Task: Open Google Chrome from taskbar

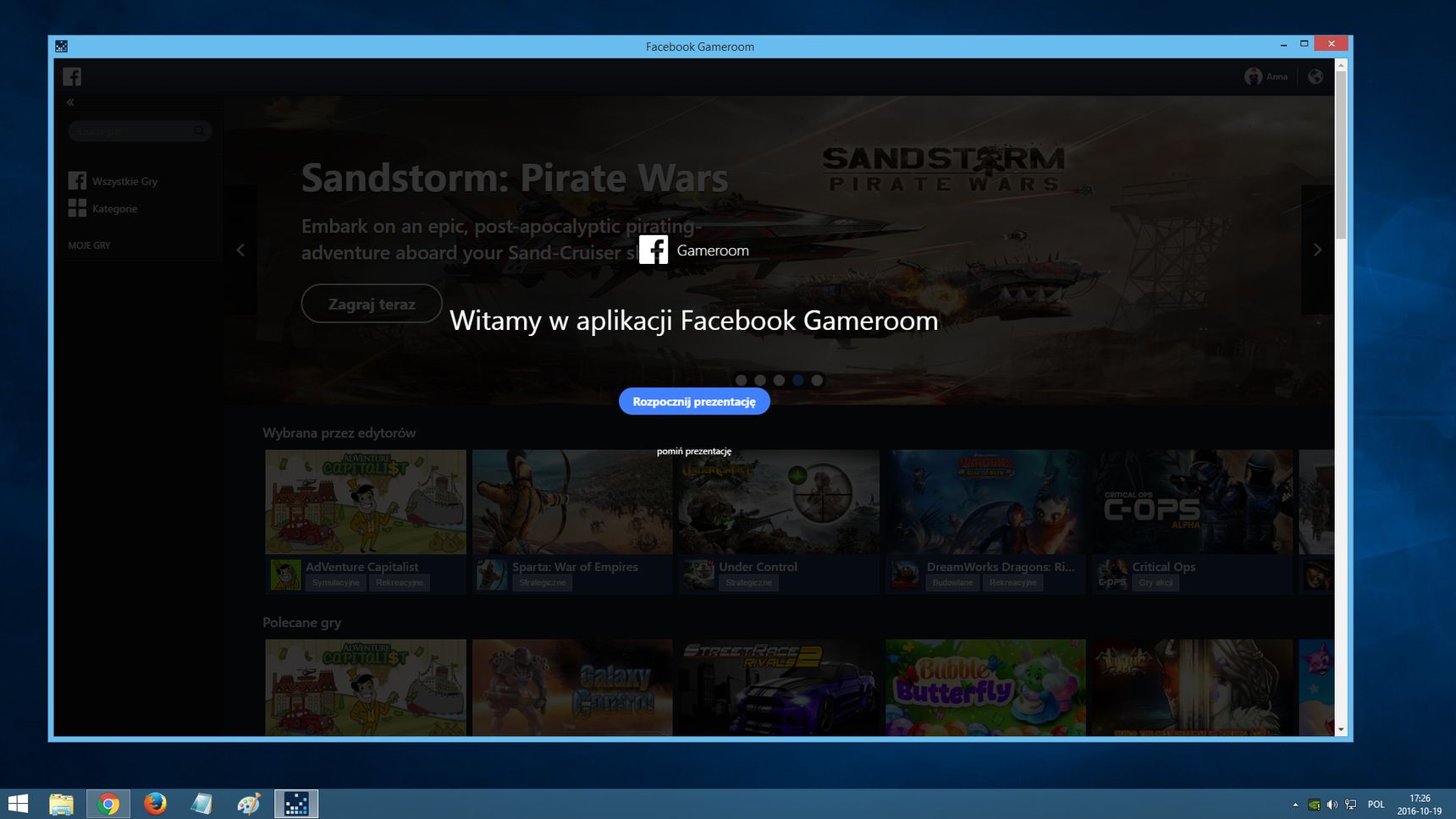Action: pyautogui.click(x=108, y=804)
